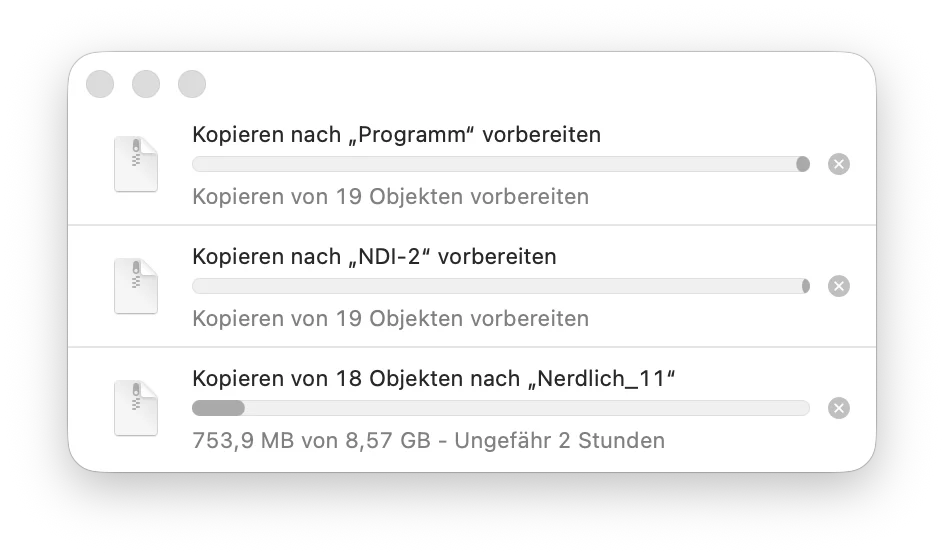Stop the copy to NDI-2
Viewport: 944px width, 556px height.
(839, 286)
